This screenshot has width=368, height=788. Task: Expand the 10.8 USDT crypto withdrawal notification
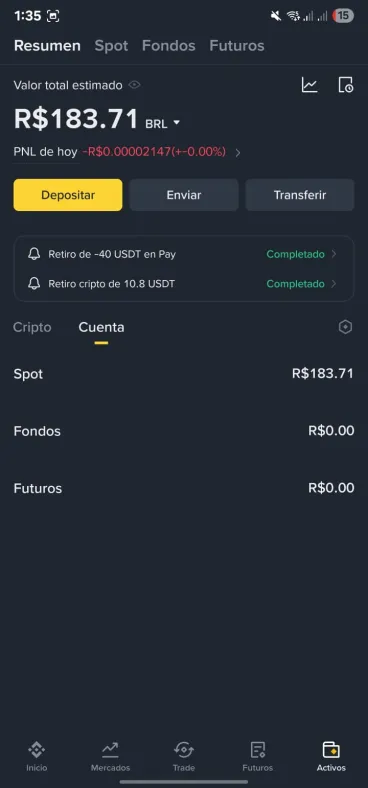(x=184, y=284)
